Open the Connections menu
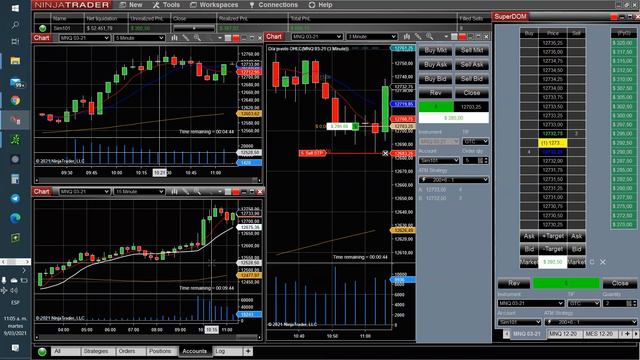The width and height of the screenshot is (640, 360). [273, 5]
